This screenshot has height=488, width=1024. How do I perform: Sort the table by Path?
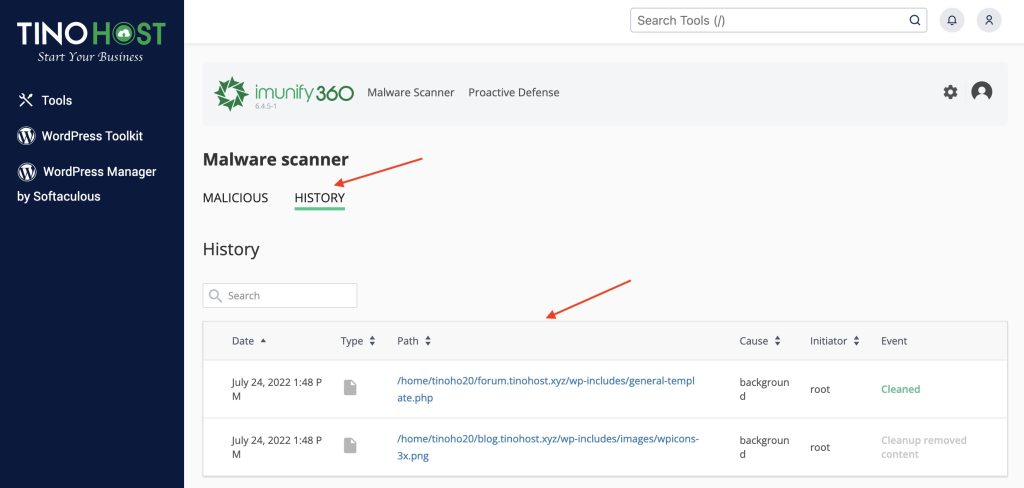coord(414,341)
